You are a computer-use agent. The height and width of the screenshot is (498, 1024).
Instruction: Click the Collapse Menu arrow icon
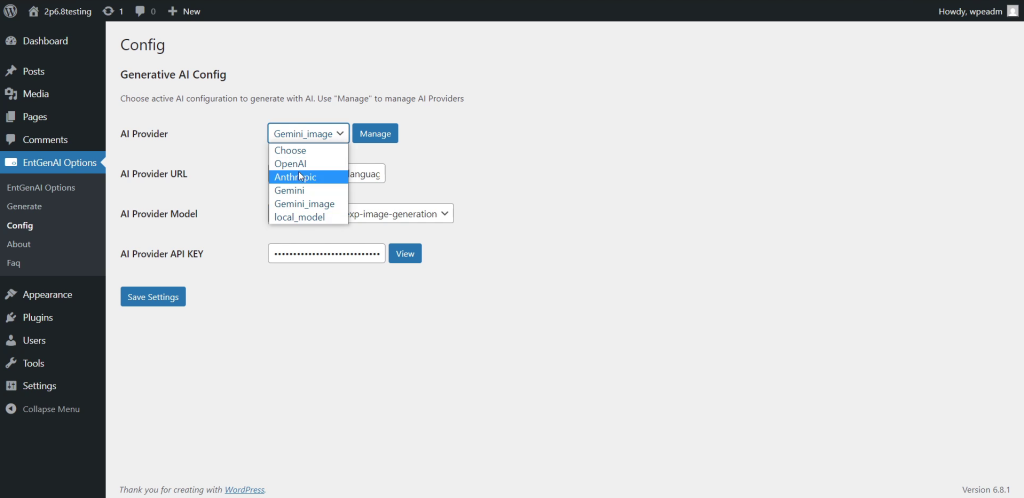(x=11, y=409)
